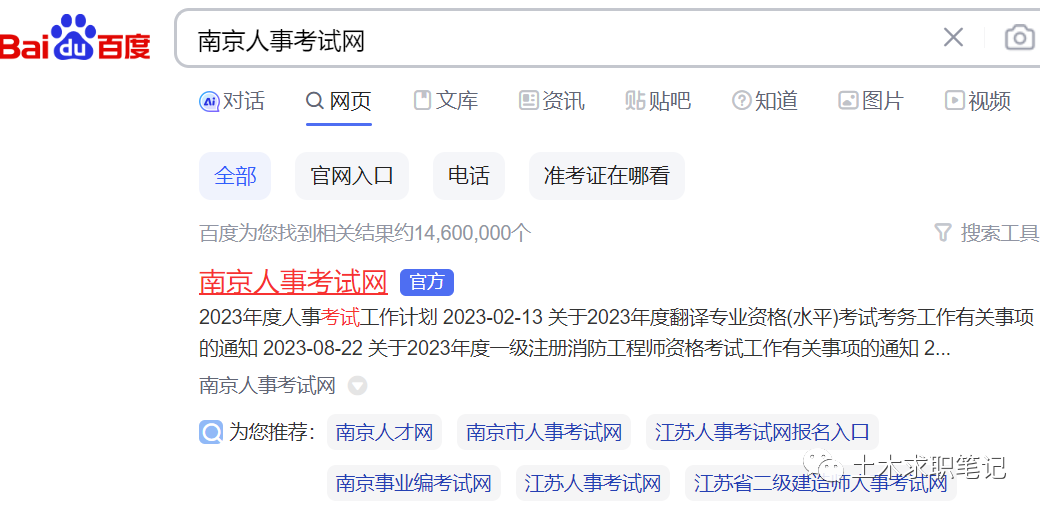Viewport: 1040px width, 513px height.
Task: Open 搜索工具 filter options
Action: click(x=986, y=233)
